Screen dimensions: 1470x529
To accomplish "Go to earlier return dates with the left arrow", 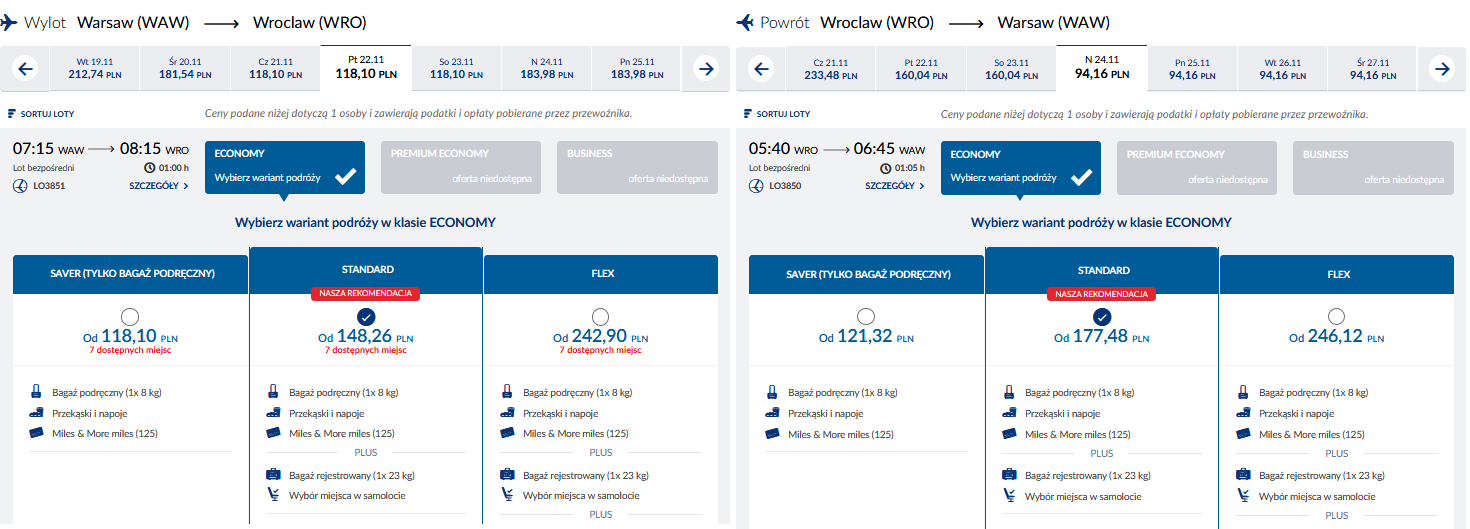I will point(762,69).
